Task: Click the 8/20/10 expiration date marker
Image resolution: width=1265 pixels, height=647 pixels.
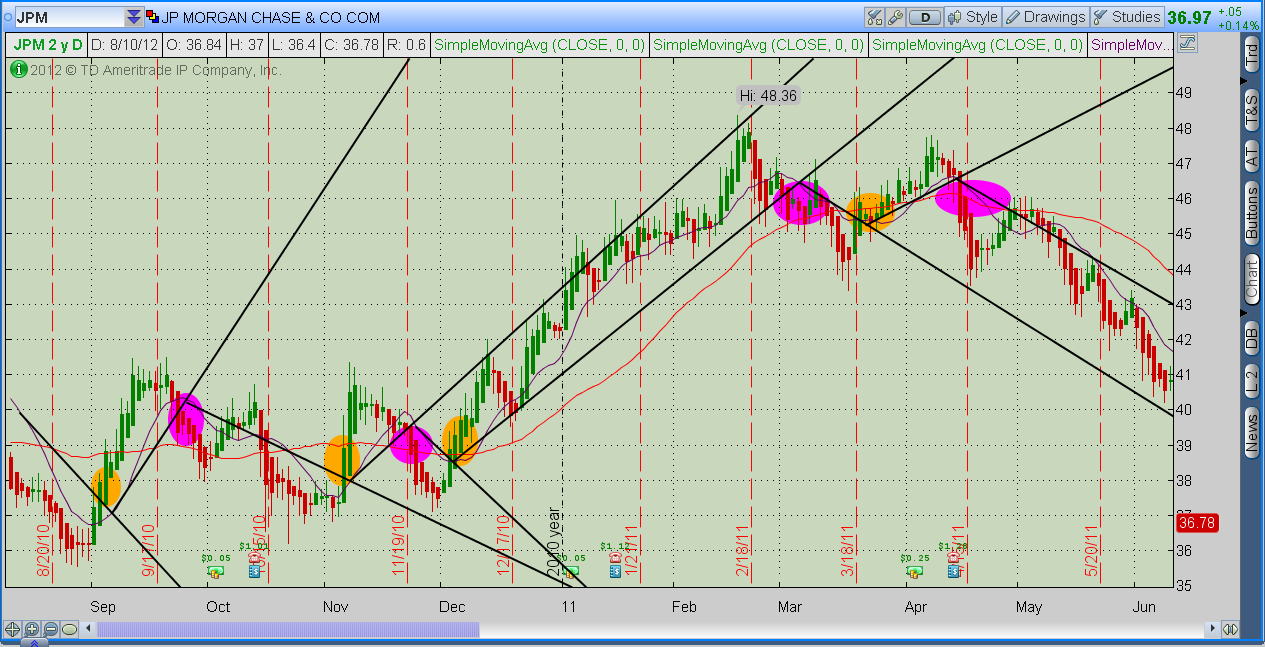Action: (x=44, y=549)
